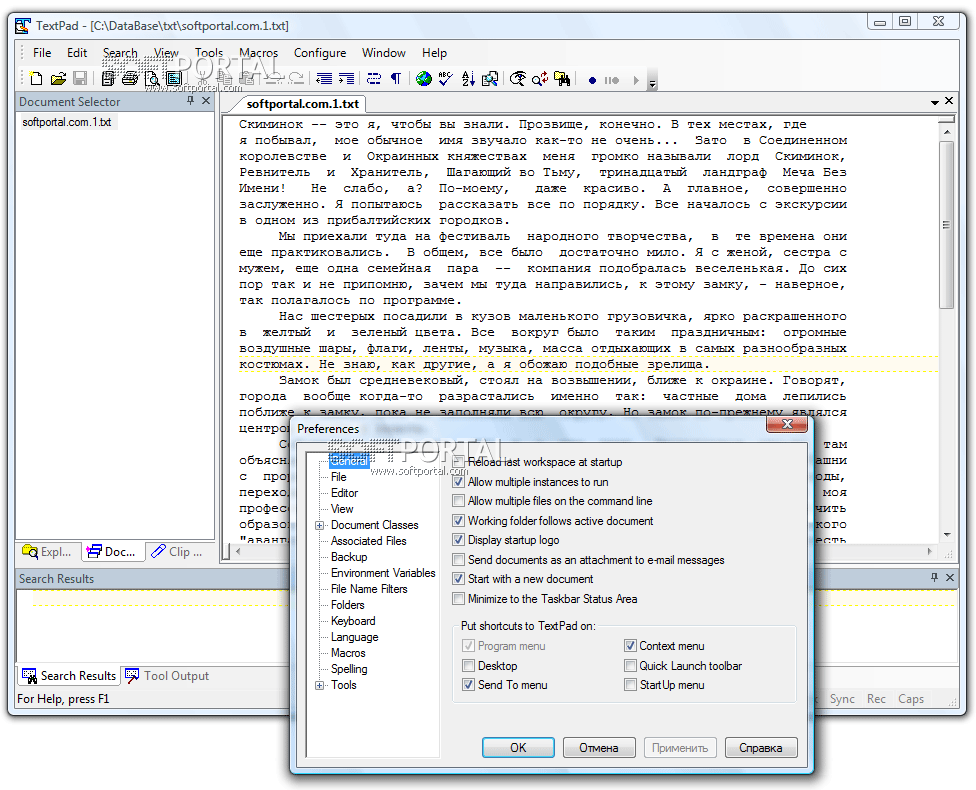
Task: Click the Find in Files binoculars icon
Action: pos(562,79)
